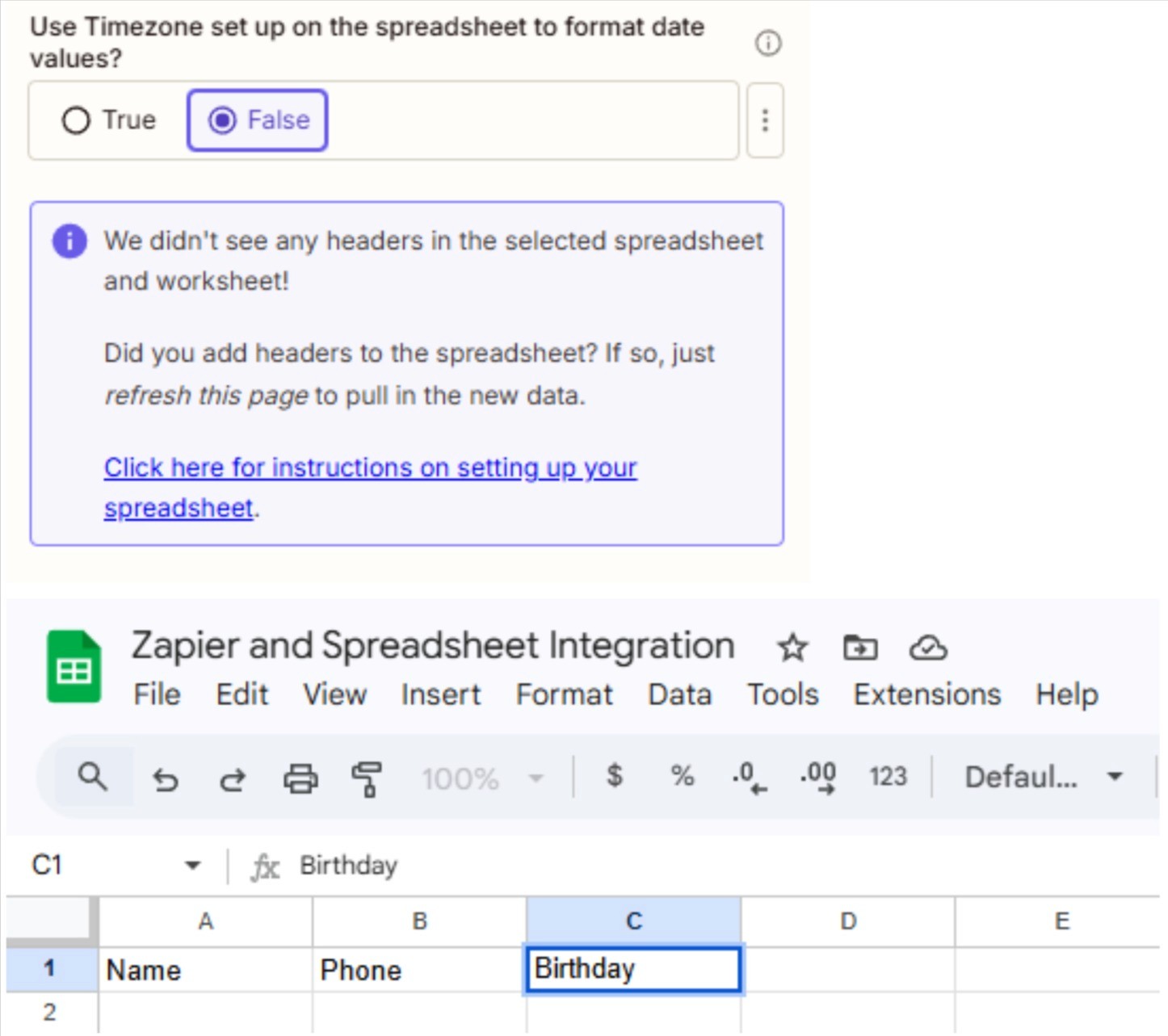This screenshot has height=1036, width=1168.
Task: Click the purple info icon in the headers notice
Action: [x=70, y=241]
